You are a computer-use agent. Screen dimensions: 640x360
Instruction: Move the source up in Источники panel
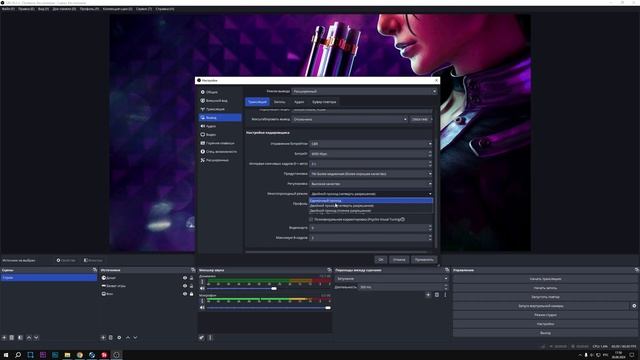coord(128,338)
